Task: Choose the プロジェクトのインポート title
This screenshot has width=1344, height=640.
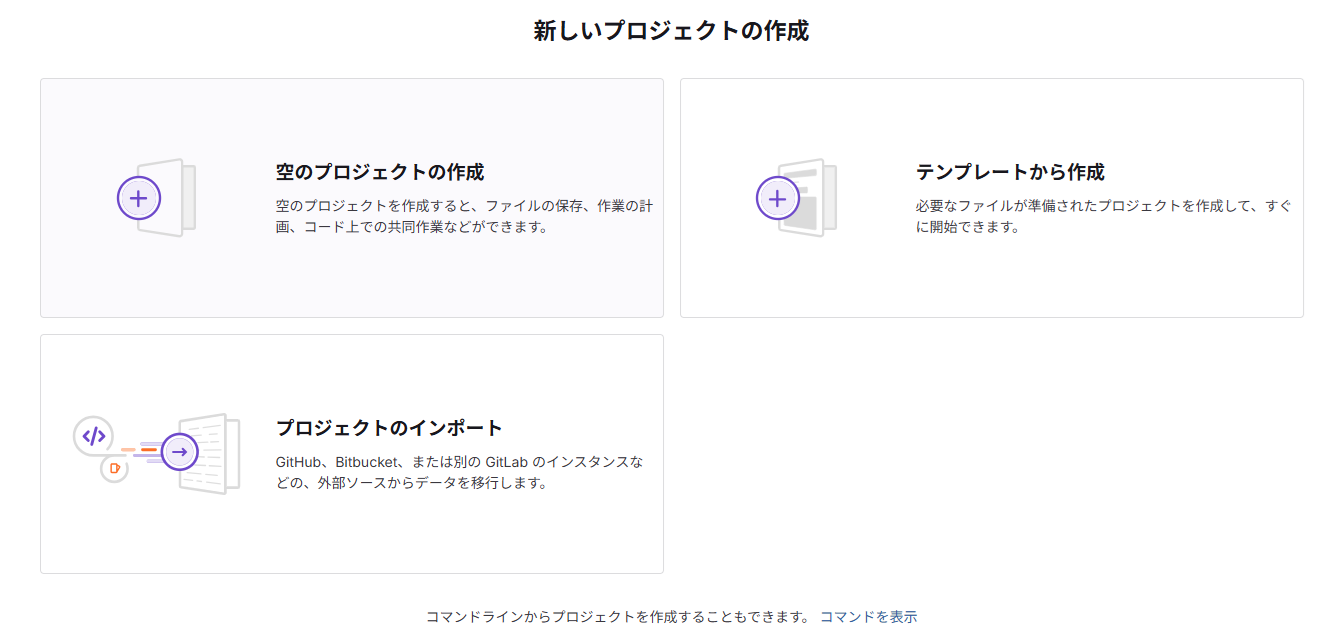Action: coord(389,428)
